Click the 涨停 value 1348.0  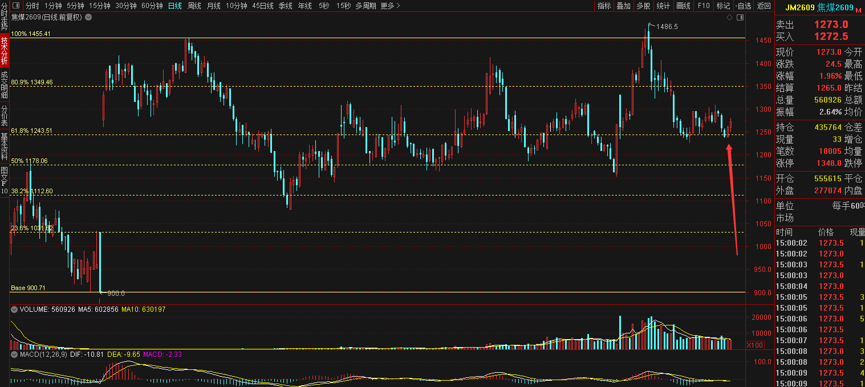pyautogui.click(x=828, y=163)
